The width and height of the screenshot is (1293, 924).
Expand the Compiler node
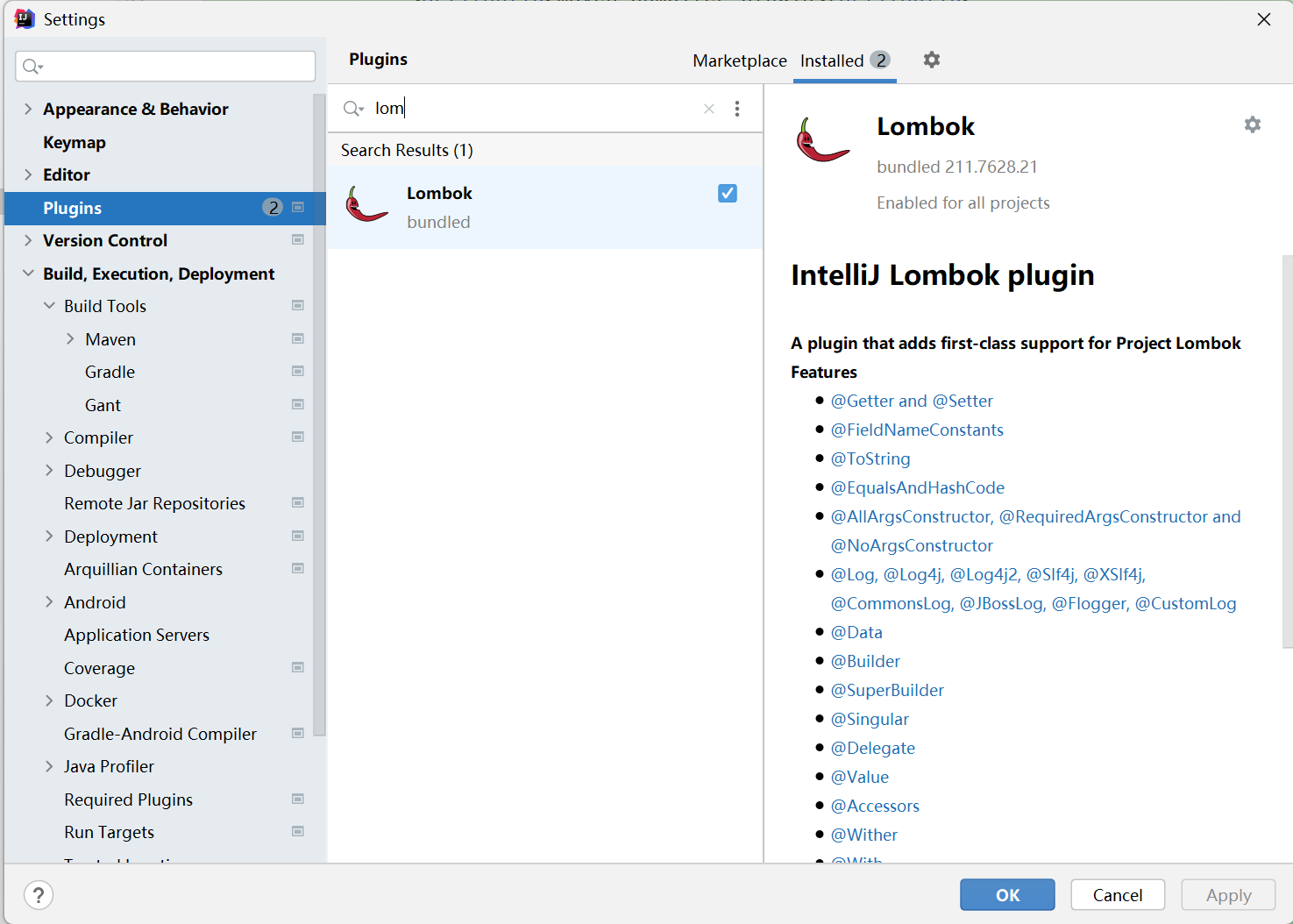click(49, 437)
